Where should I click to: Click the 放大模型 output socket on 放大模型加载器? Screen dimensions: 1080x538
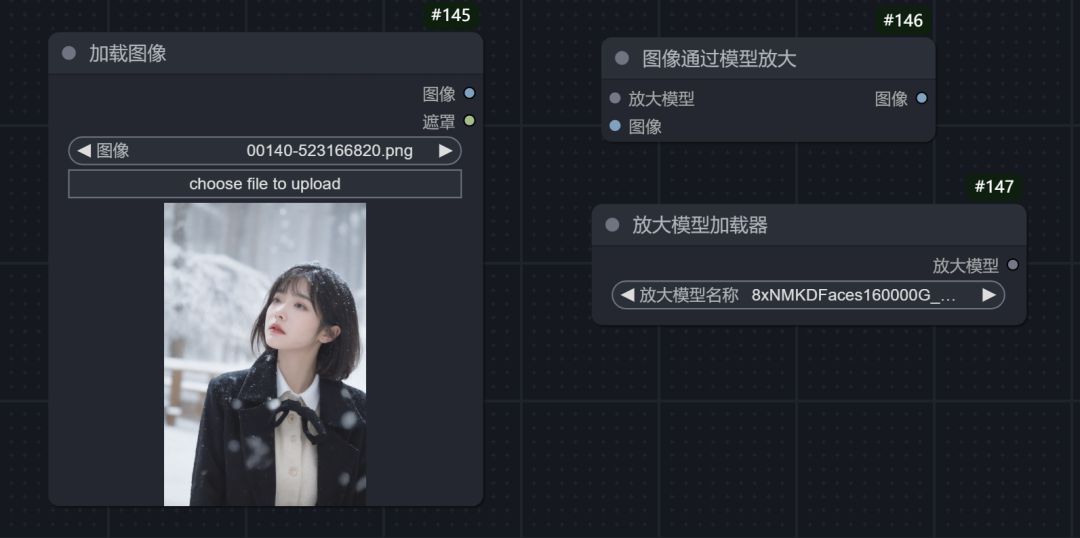point(1012,265)
